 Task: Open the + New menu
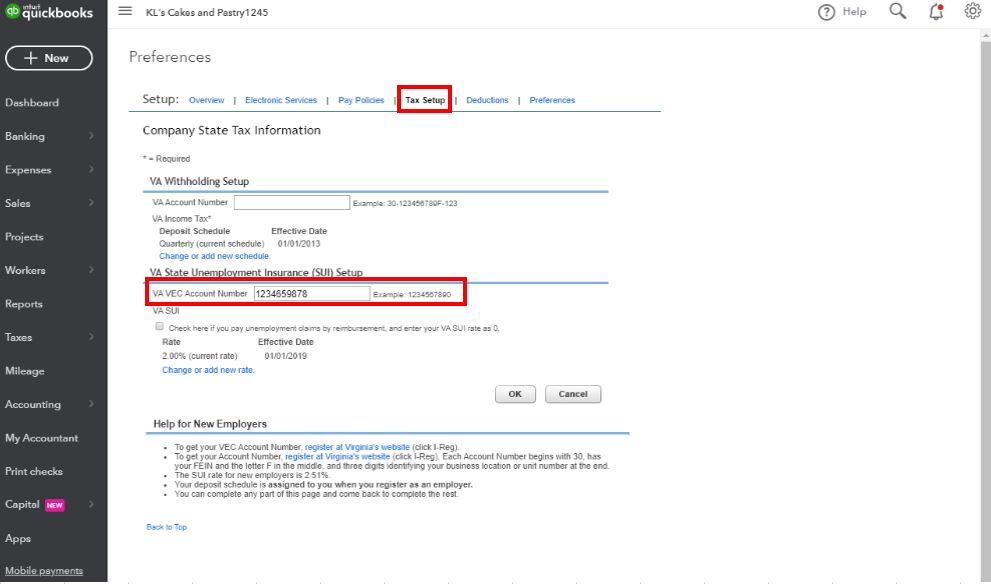pyautogui.click(x=49, y=58)
